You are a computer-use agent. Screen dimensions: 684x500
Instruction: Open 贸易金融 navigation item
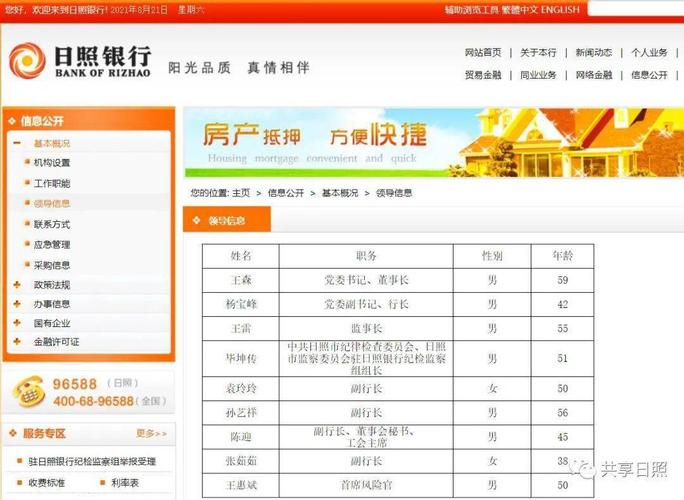[483, 75]
